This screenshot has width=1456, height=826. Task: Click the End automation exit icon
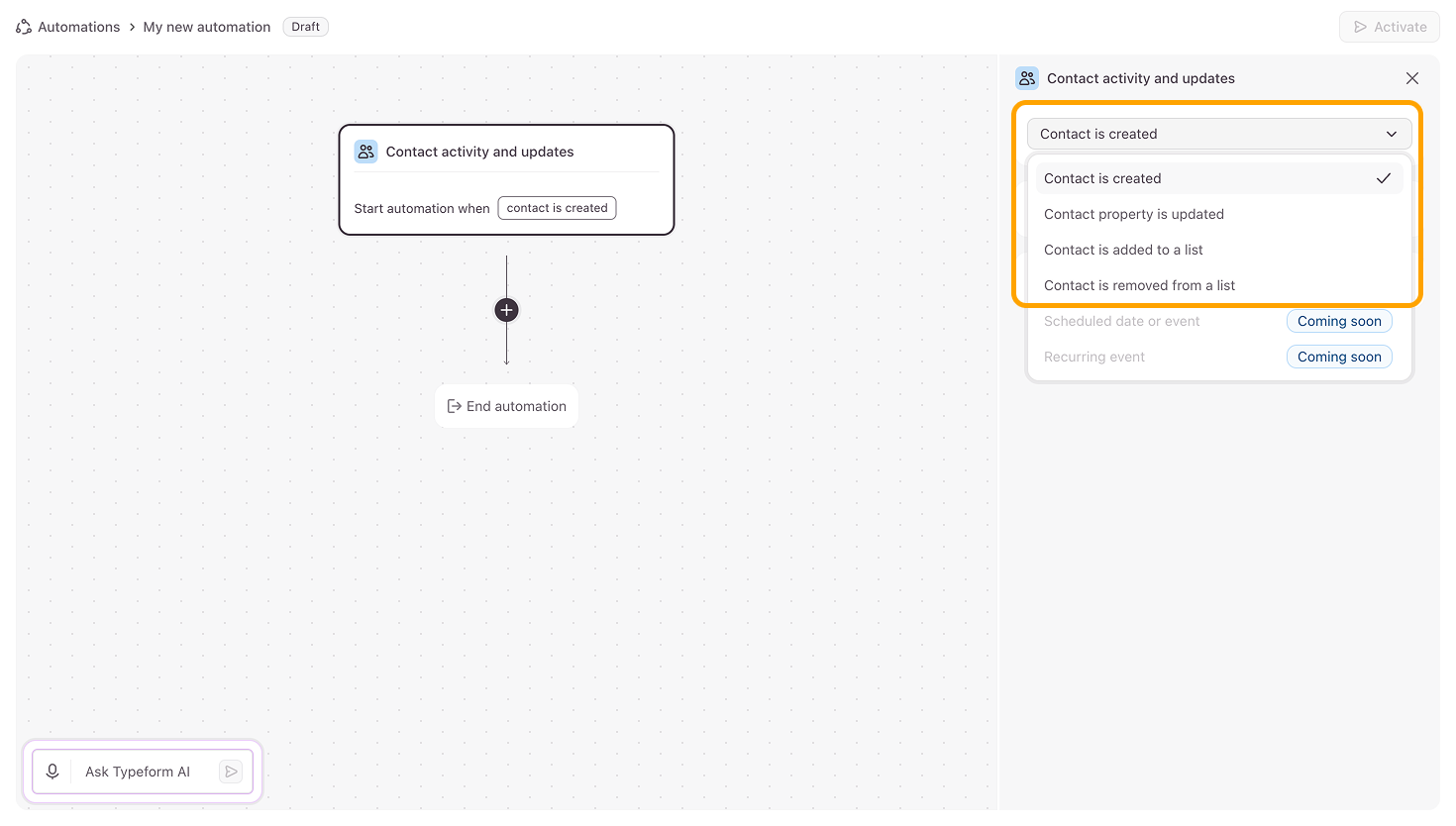455,406
